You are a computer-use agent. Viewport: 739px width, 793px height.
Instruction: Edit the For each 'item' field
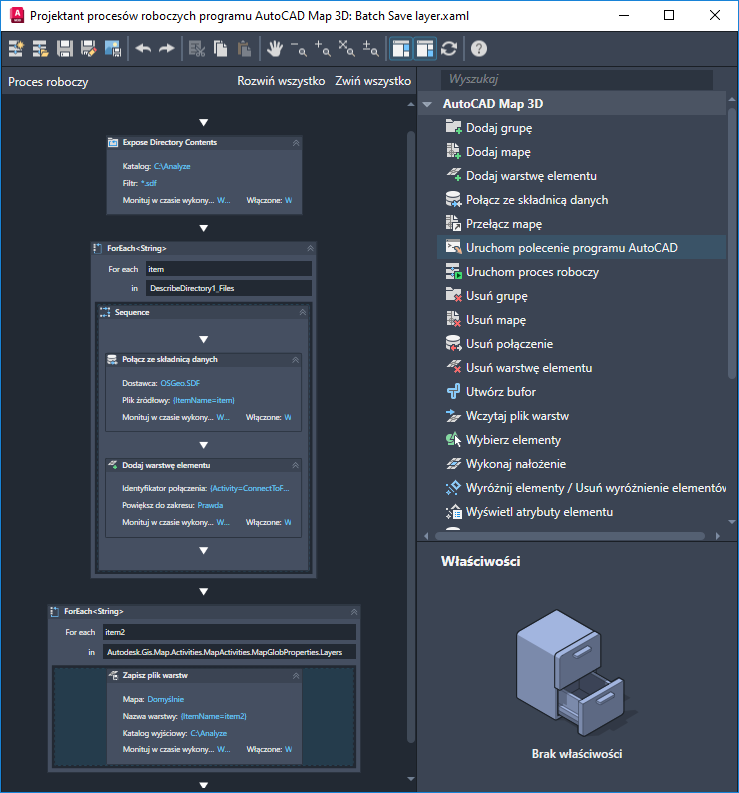pos(229,269)
